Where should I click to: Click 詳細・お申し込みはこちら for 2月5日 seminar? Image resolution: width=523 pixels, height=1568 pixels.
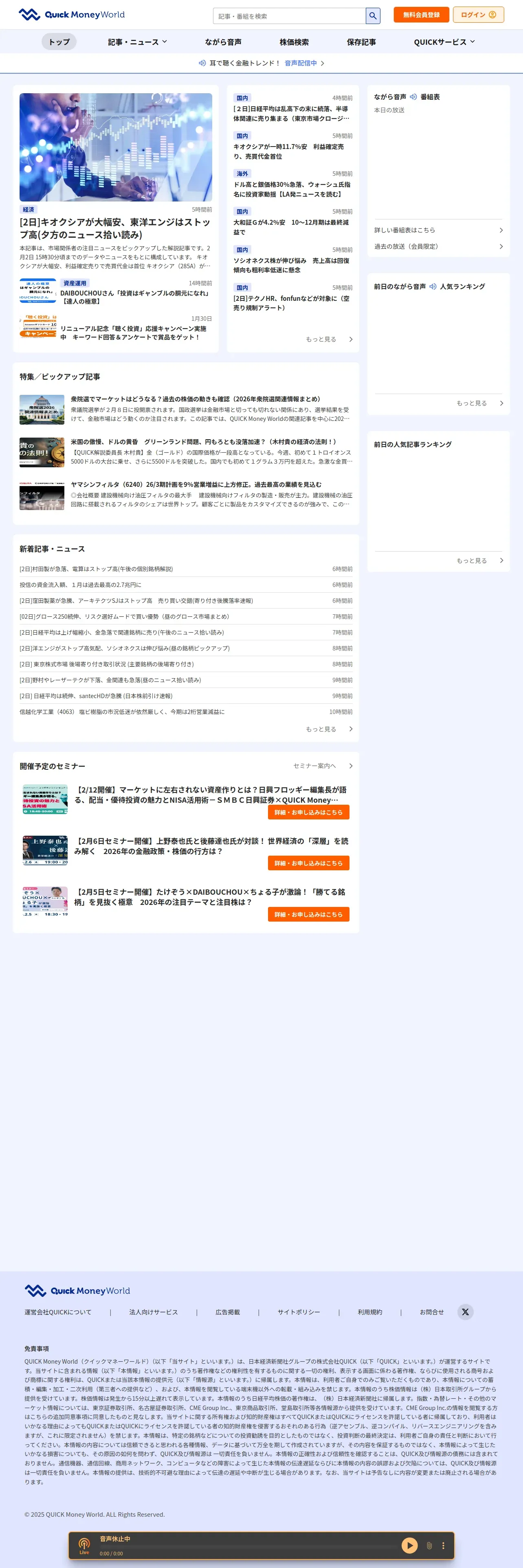tap(309, 914)
